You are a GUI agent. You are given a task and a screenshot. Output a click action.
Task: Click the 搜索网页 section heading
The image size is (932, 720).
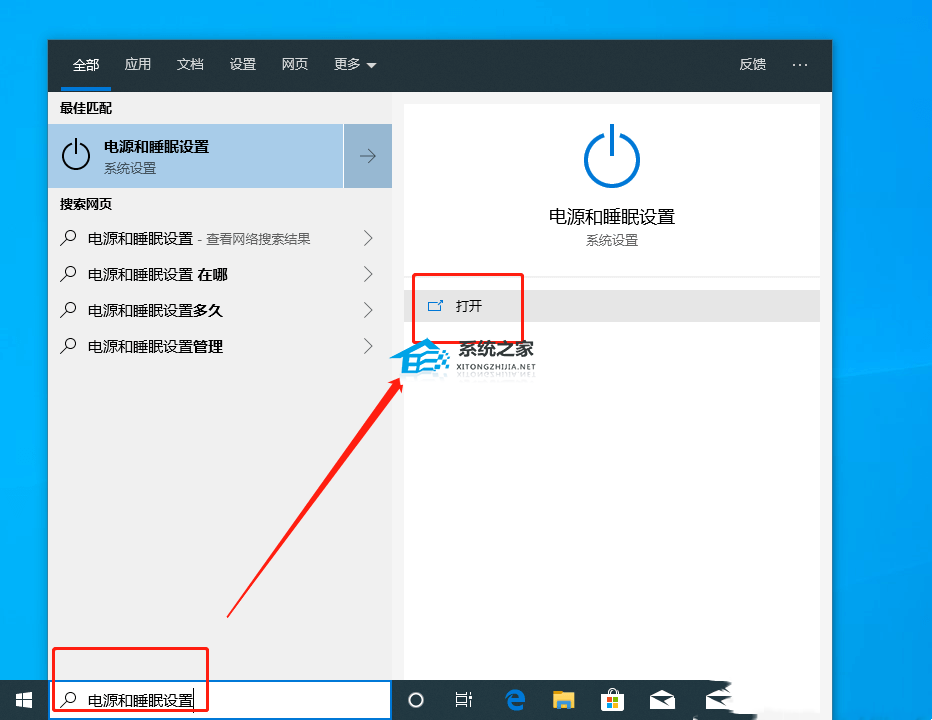(86, 204)
